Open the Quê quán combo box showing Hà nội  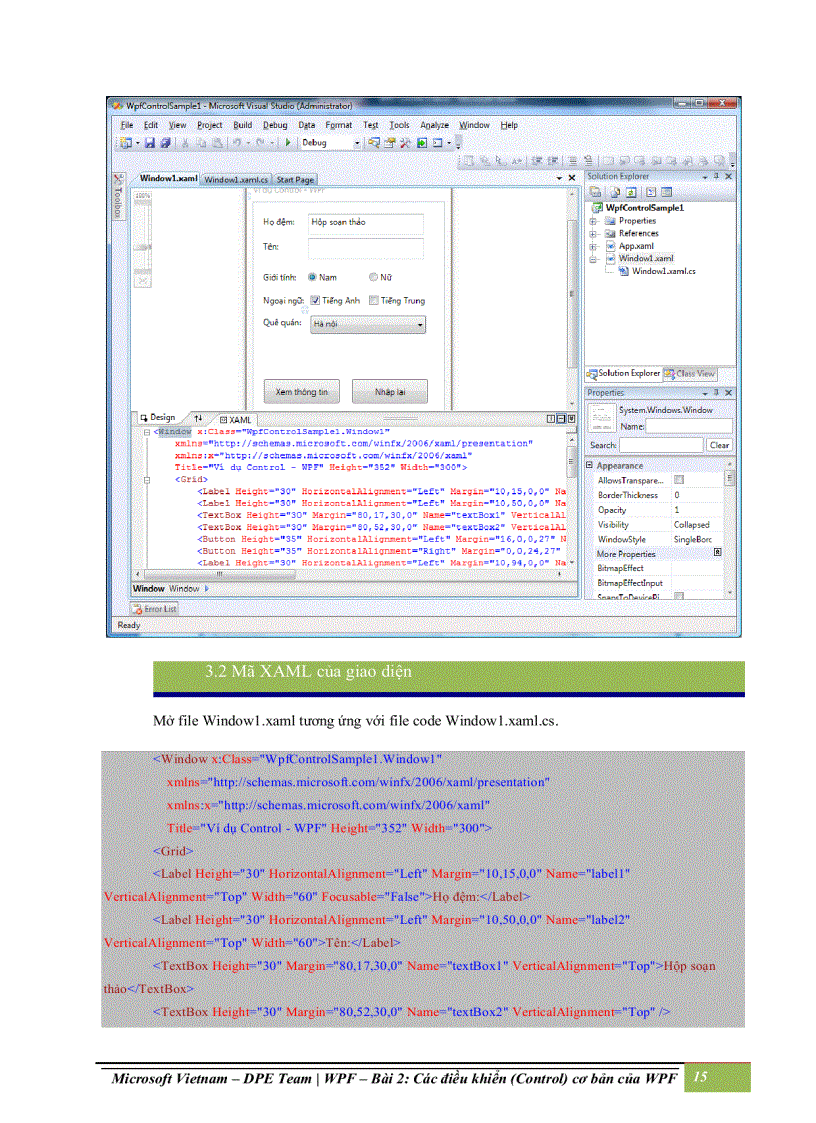[x=421, y=324]
